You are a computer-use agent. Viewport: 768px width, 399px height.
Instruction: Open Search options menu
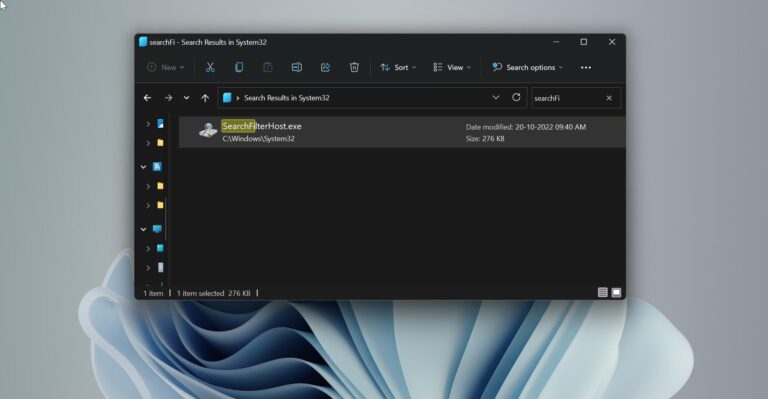tap(528, 68)
